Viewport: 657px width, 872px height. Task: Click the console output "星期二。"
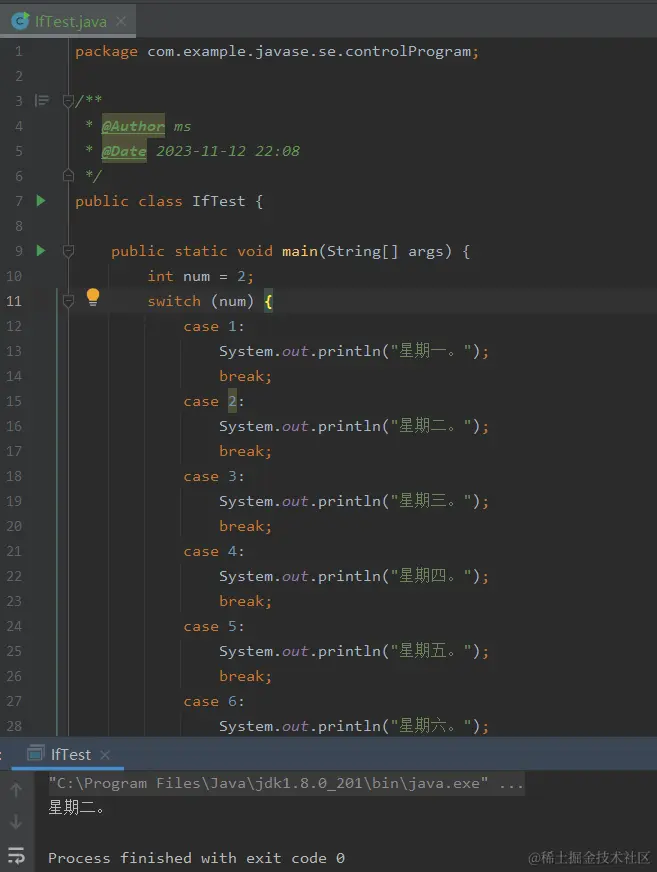76,807
